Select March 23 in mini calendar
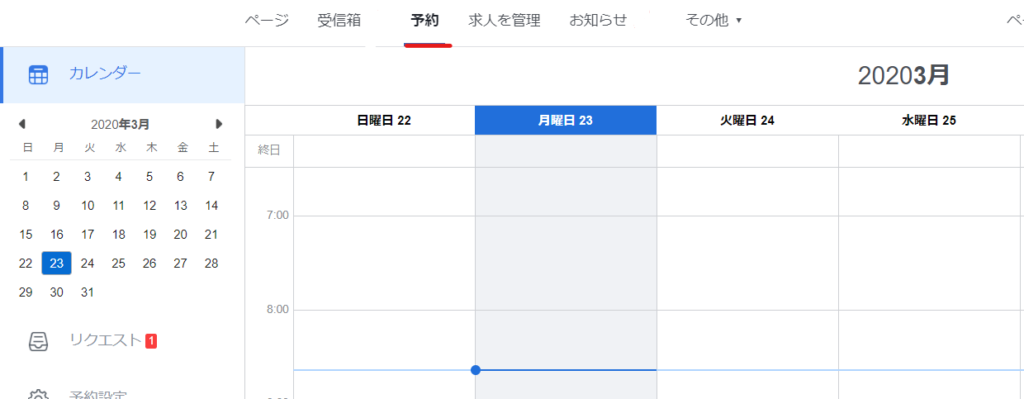The image size is (1024, 399). [x=57, y=263]
